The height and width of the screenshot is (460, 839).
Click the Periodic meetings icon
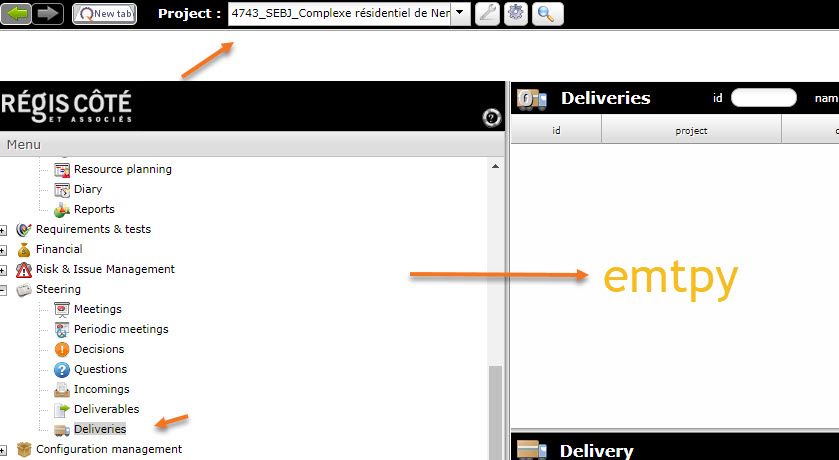(x=62, y=330)
